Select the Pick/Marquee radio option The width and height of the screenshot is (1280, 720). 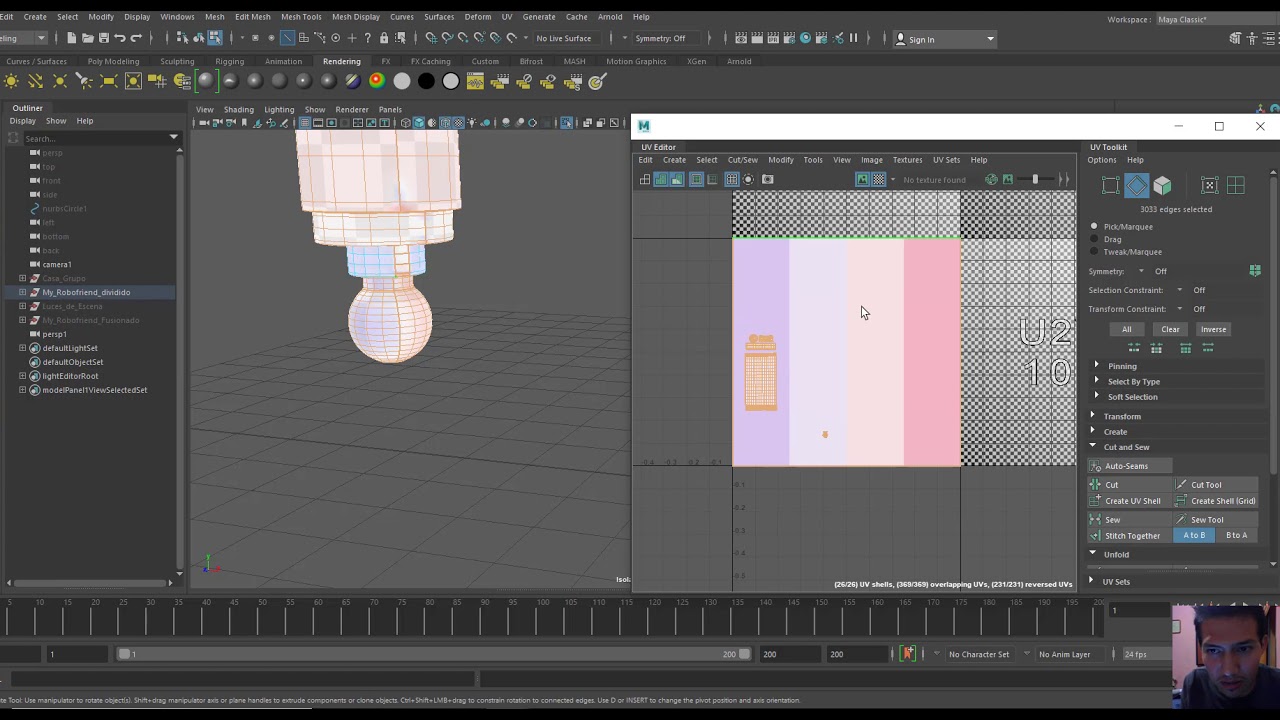(1094, 227)
